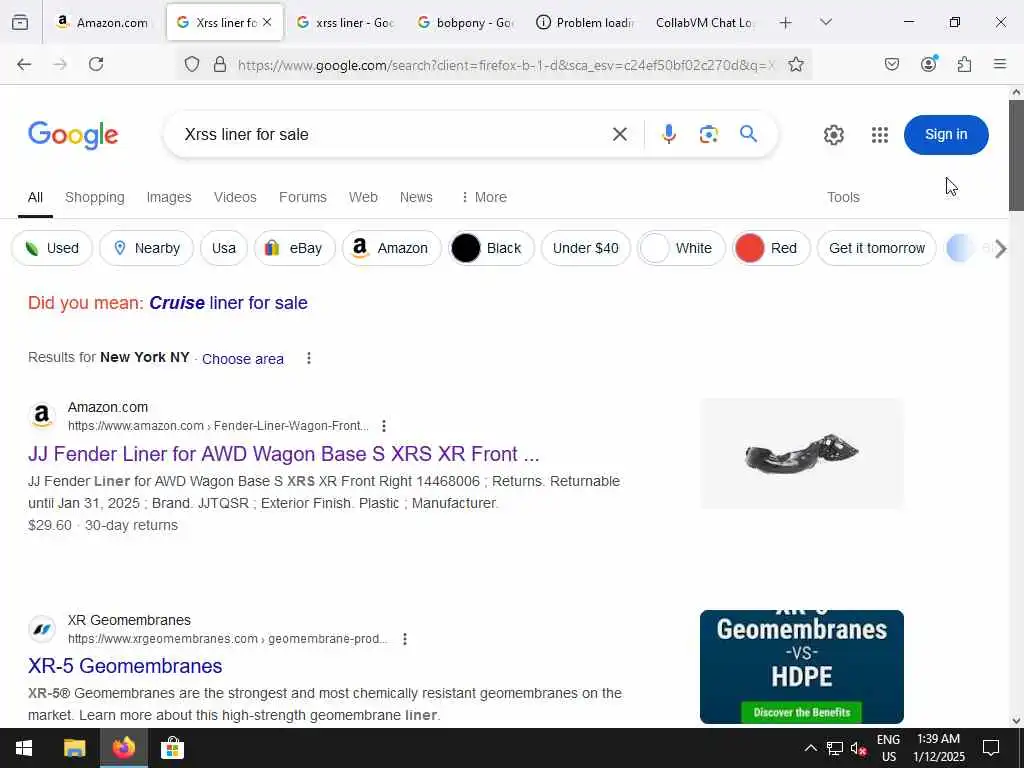
Task: Open Windows Start menu
Action: point(24,748)
